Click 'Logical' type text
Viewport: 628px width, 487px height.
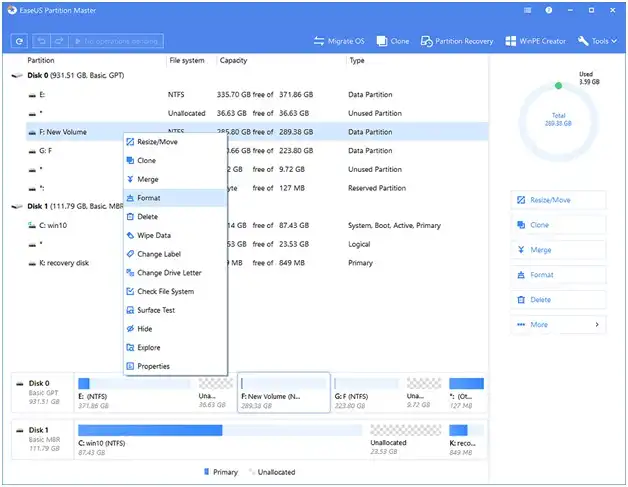[359, 244]
